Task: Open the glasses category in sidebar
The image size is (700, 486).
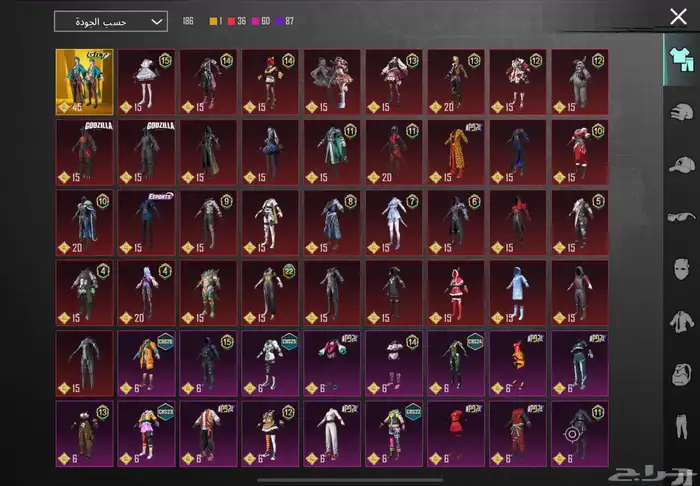Action: click(680, 216)
